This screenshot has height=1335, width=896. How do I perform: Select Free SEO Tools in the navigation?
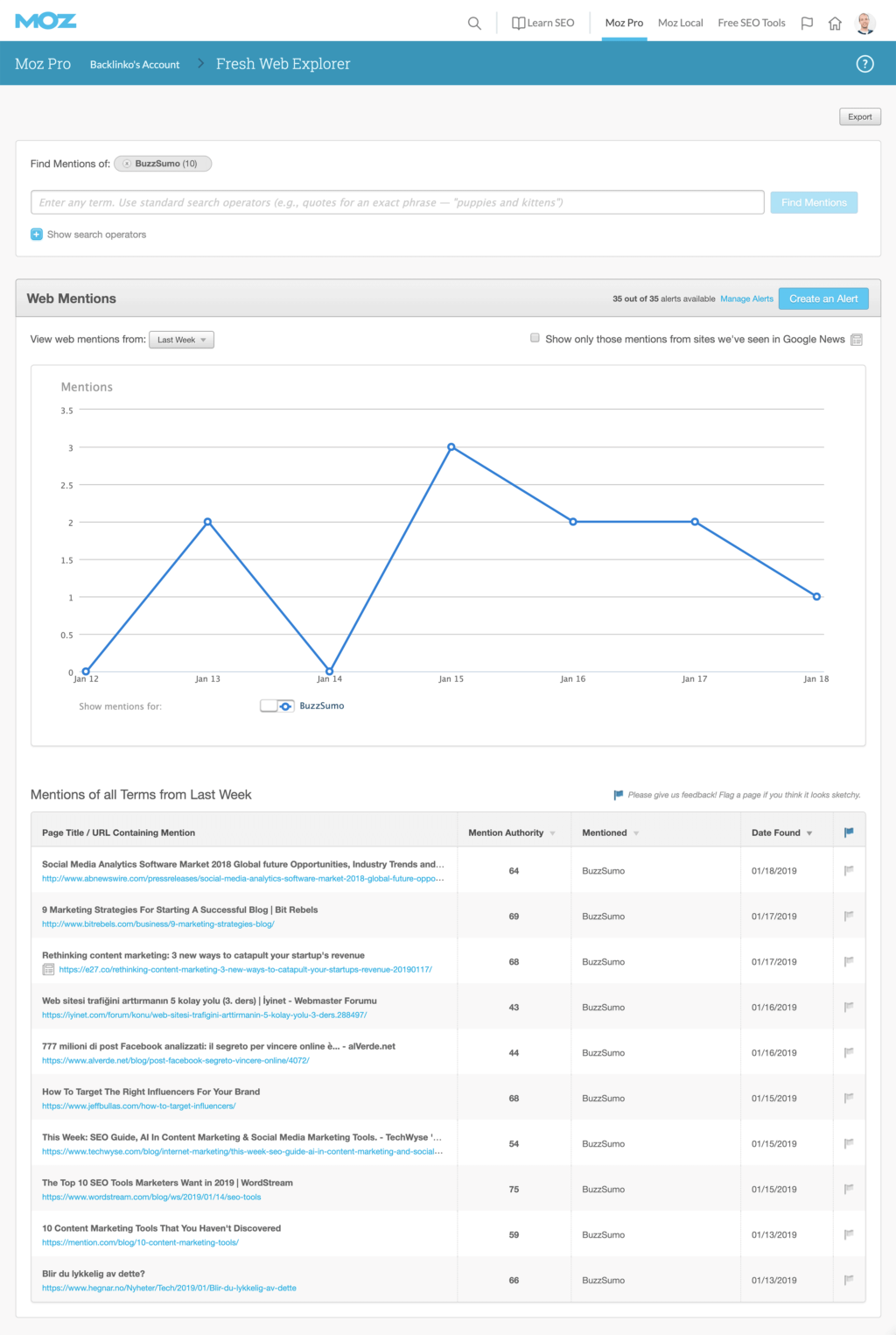[x=751, y=23]
